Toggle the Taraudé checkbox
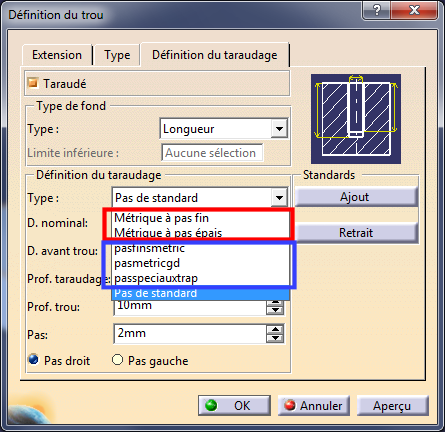The image size is (445, 432). pyautogui.click(x=33, y=83)
